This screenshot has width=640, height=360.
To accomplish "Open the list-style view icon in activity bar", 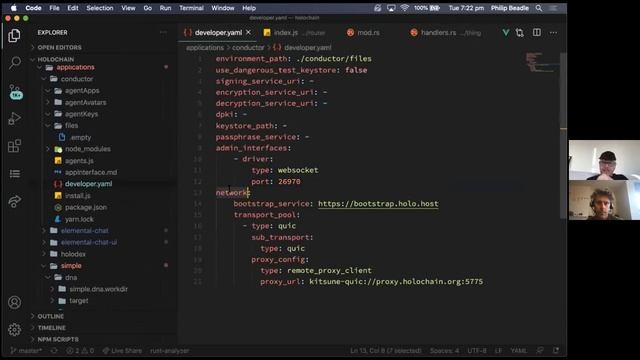I will tap(15, 174).
